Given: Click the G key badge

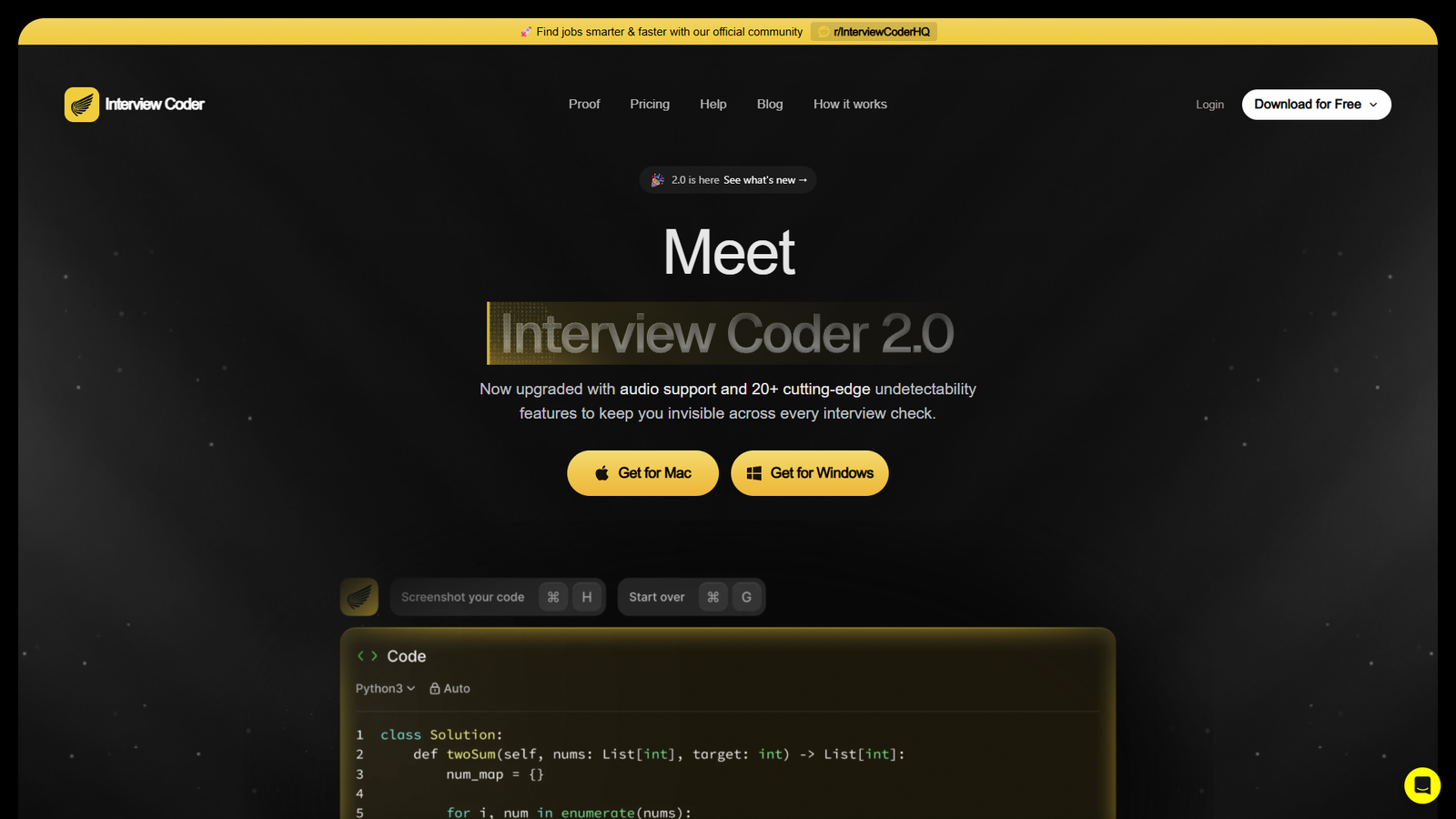Looking at the screenshot, I should click(747, 597).
